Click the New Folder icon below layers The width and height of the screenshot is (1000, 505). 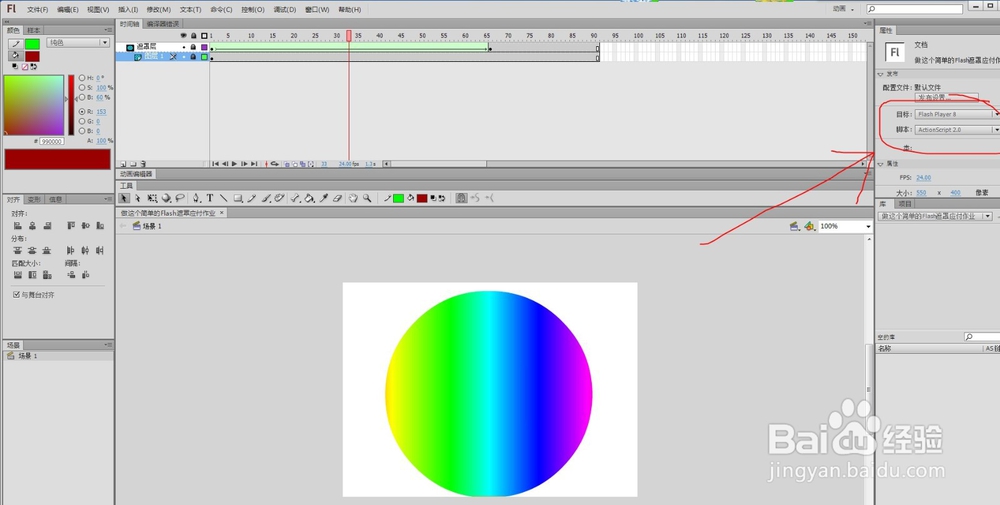point(133,164)
